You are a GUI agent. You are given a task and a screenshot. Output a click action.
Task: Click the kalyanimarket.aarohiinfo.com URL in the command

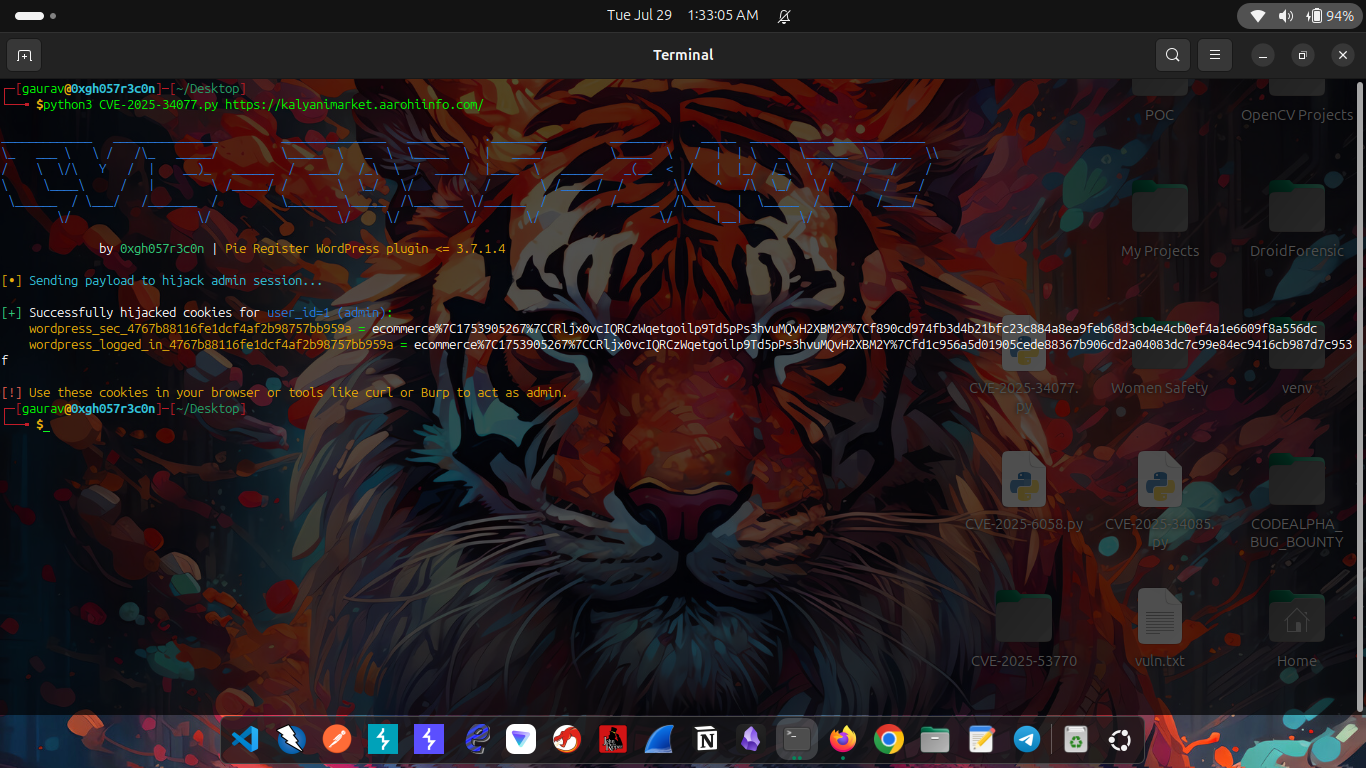[x=354, y=105]
